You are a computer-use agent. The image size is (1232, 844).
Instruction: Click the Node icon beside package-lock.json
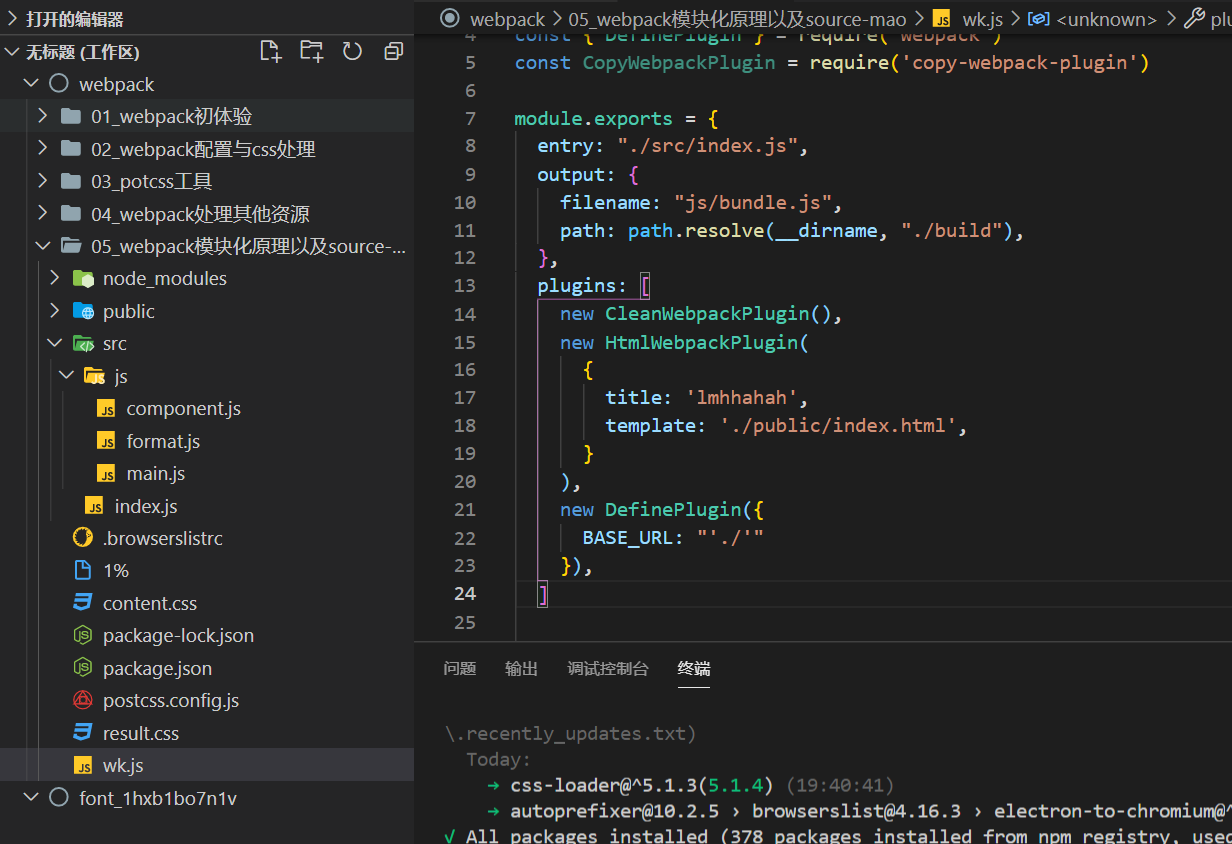83,635
